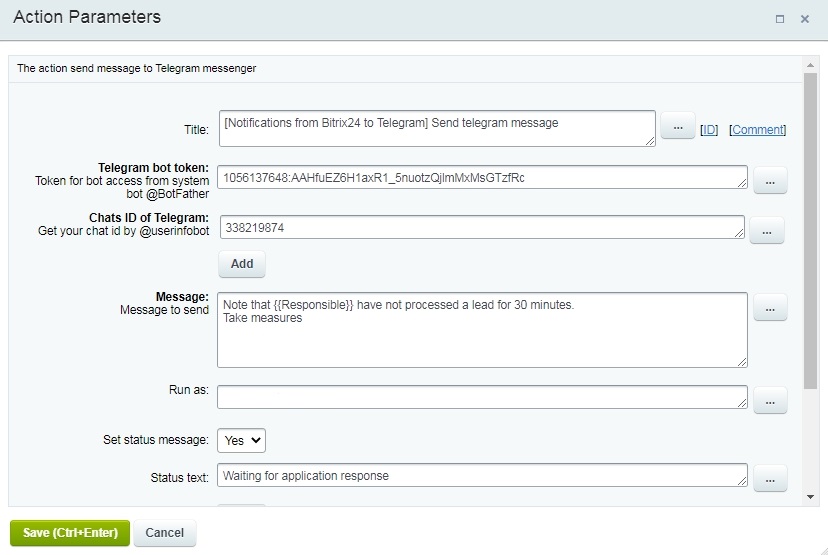Click the Chats ID of Telegram input

click(480, 227)
